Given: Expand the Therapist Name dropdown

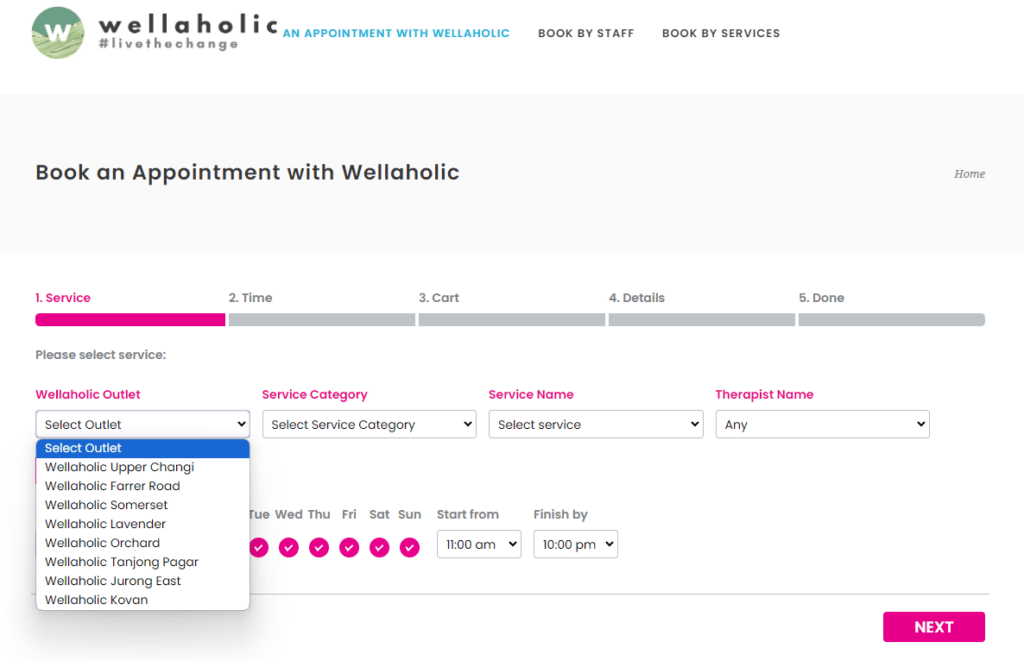Looking at the screenshot, I should tap(822, 424).
